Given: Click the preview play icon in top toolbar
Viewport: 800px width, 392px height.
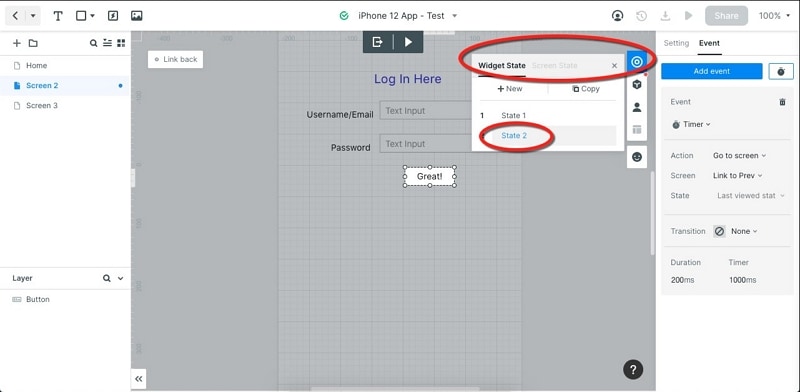Looking at the screenshot, I should (x=689, y=16).
